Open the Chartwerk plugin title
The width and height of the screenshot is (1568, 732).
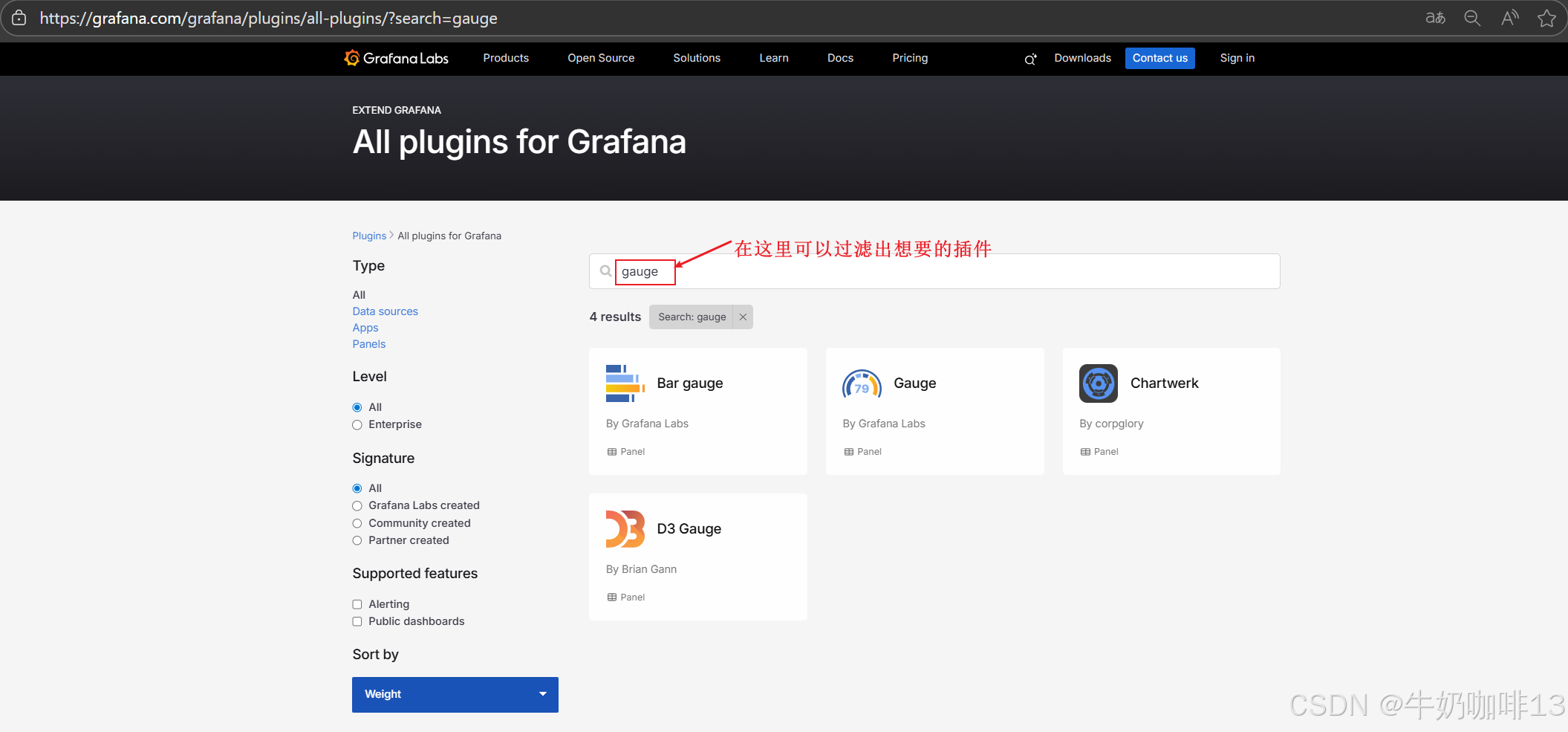click(x=1165, y=383)
